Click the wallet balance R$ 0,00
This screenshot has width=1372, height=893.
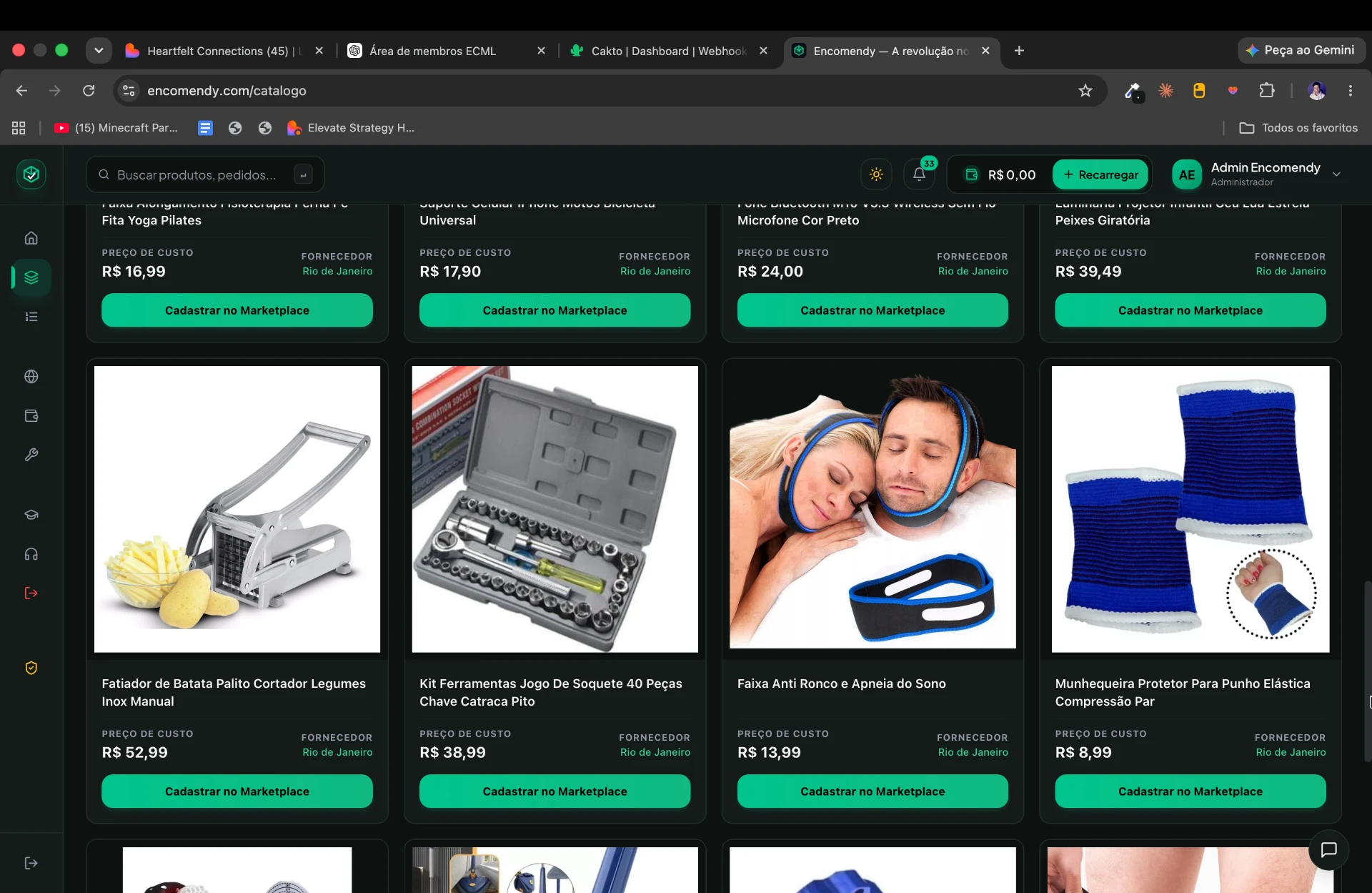pos(1000,175)
